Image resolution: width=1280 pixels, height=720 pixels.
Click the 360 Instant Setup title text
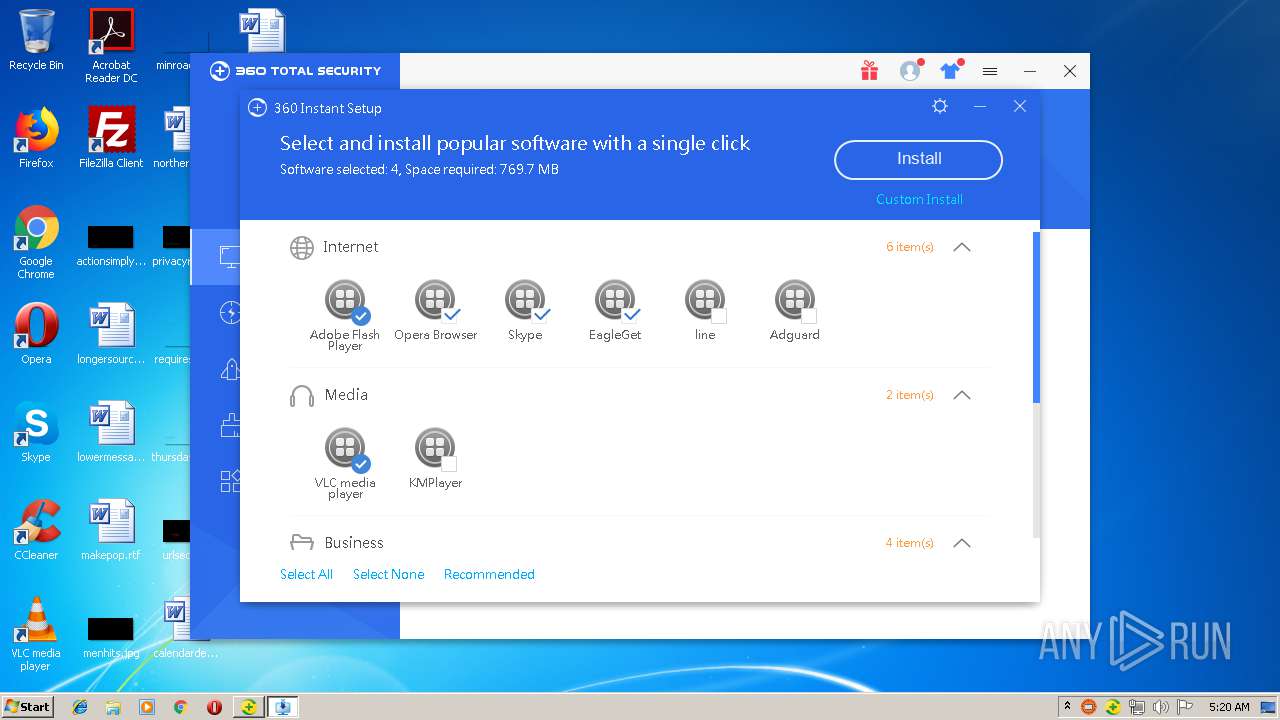(x=328, y=108)
